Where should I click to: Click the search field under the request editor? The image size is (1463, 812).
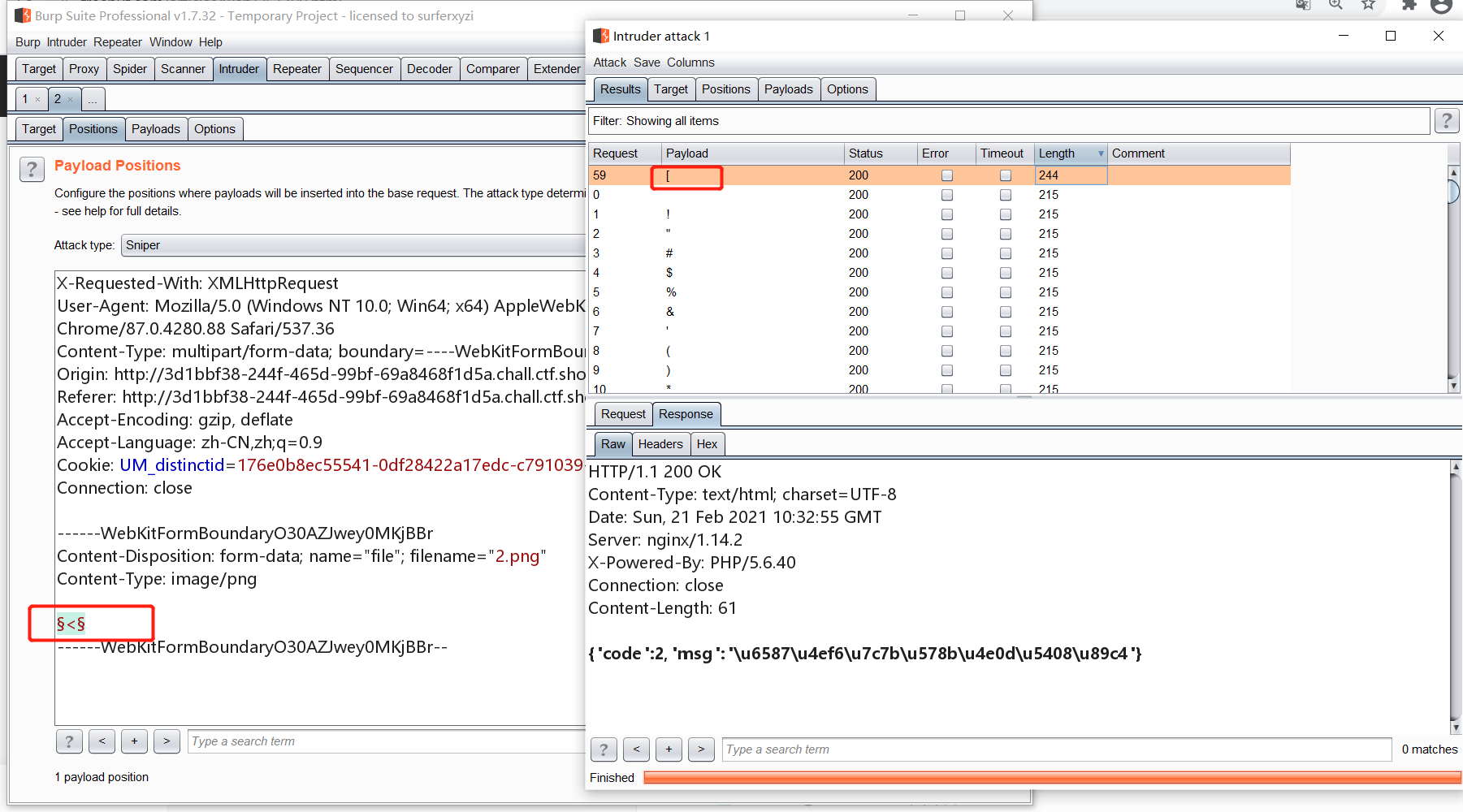(387, 741)
